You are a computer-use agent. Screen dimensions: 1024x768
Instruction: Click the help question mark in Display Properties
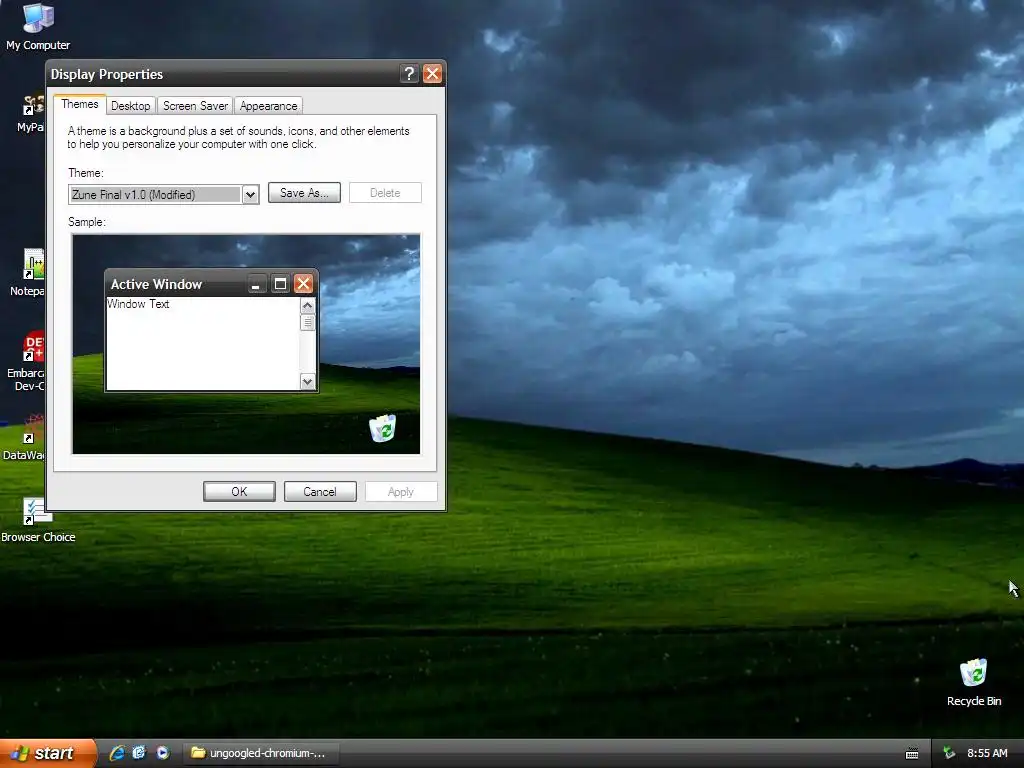tap(409, 74)
